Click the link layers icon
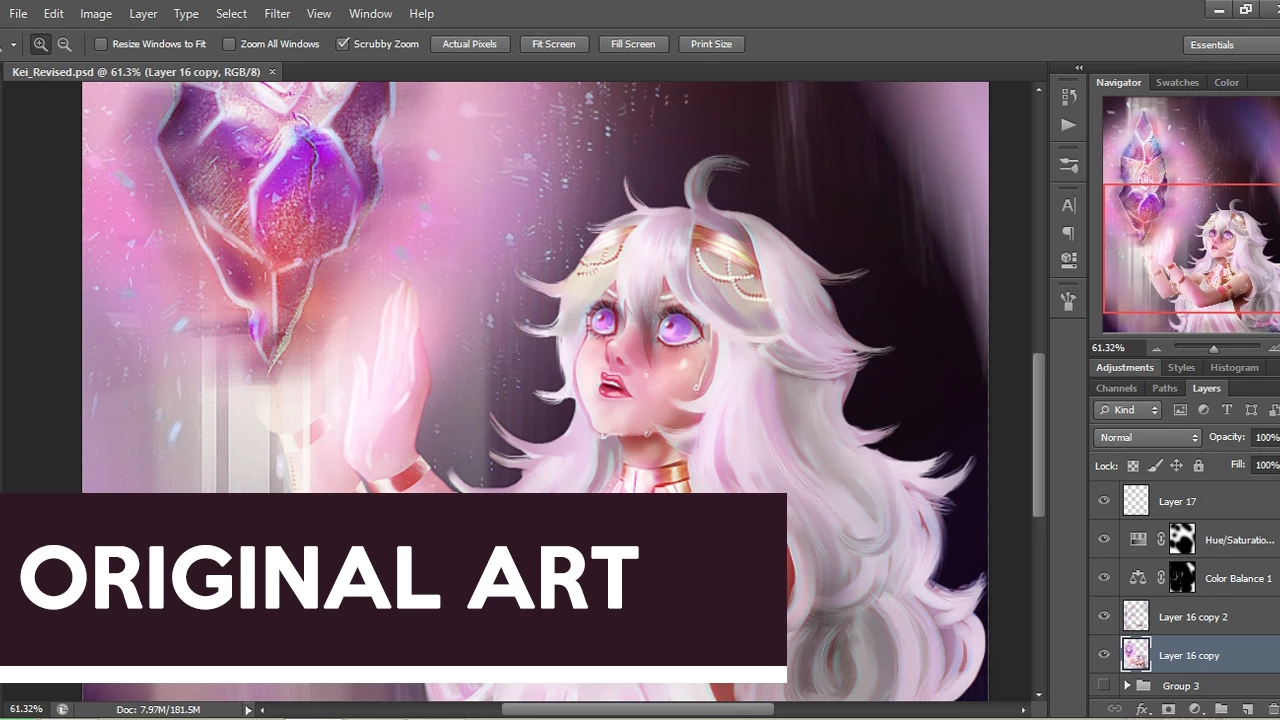 (x=1115, y=709)
